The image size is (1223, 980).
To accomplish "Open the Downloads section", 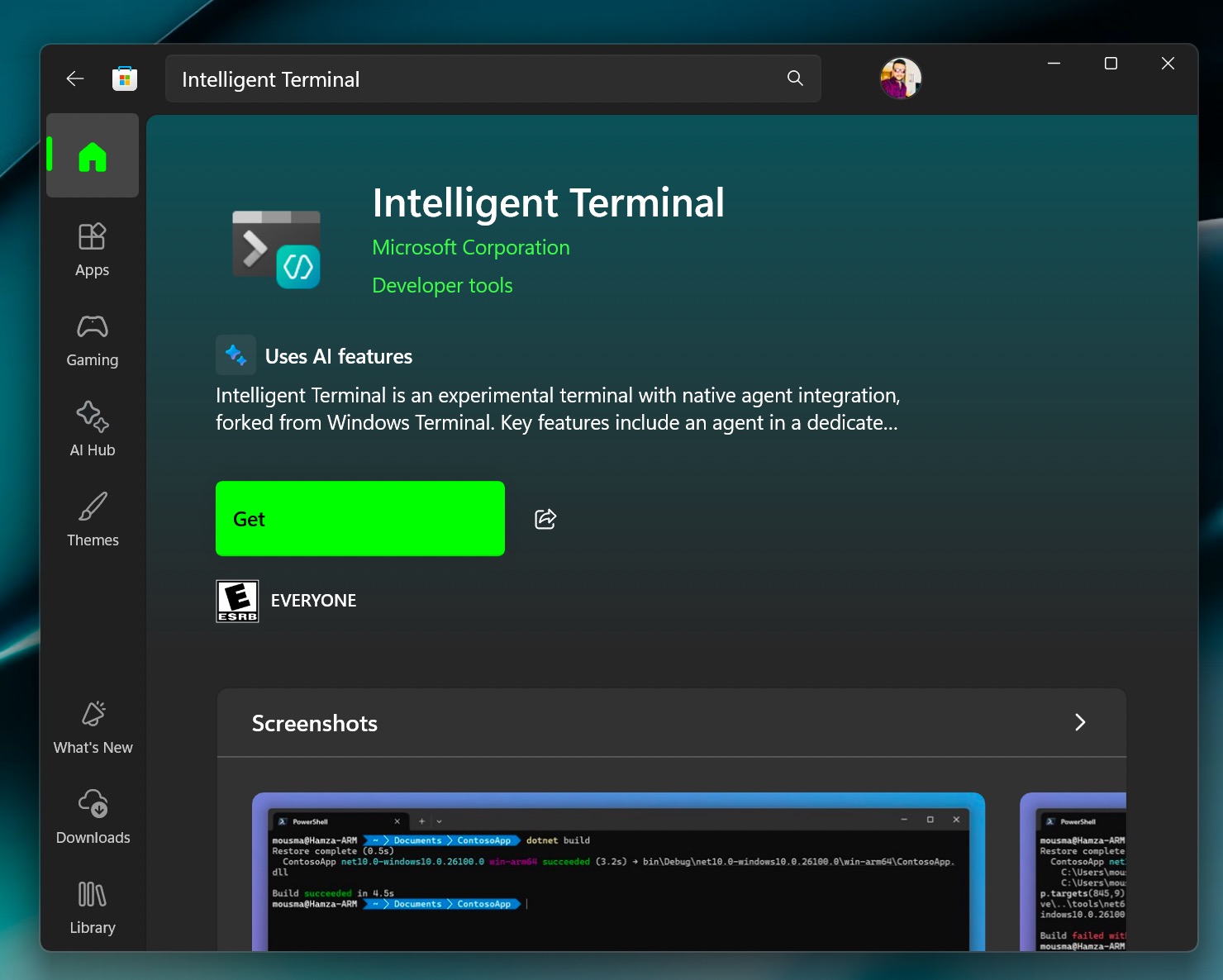I will point(93,817).
